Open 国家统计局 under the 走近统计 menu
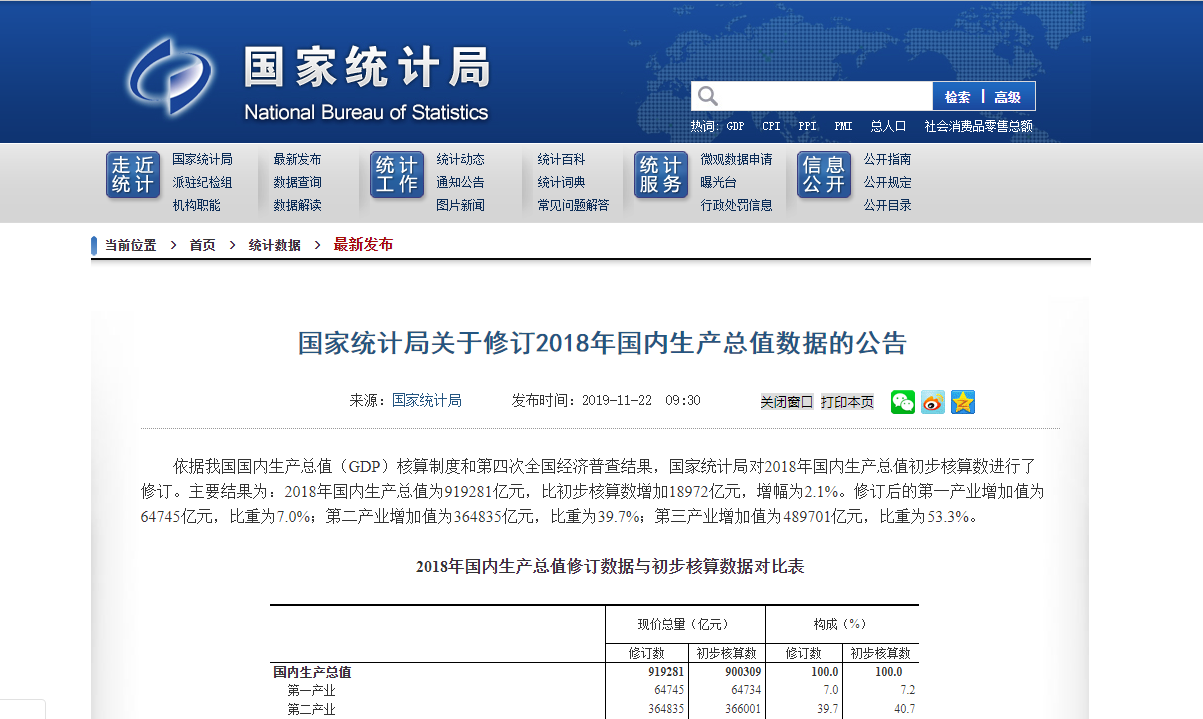 click(x=202, y=159)
